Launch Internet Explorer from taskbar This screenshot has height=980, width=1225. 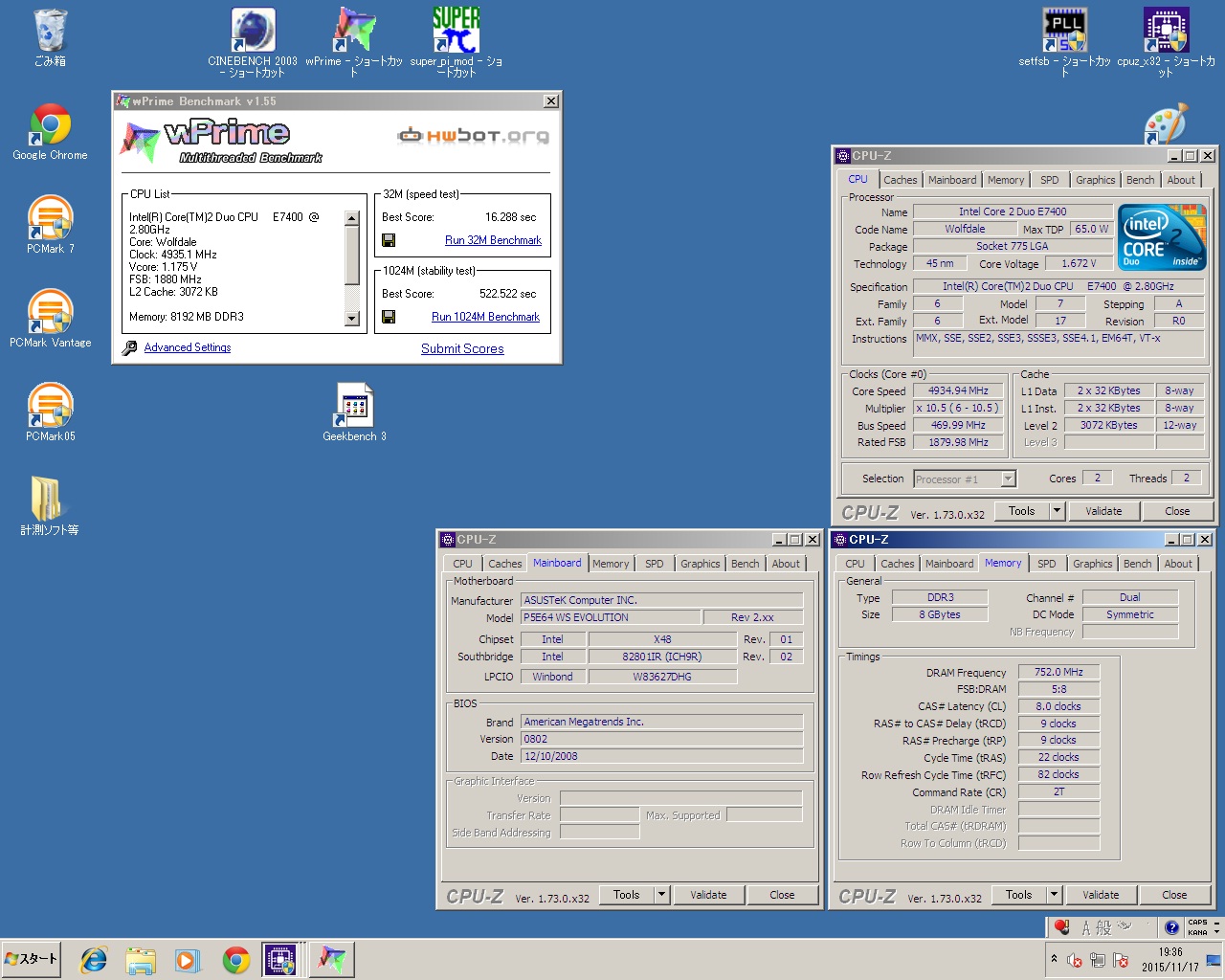point(93,960)
